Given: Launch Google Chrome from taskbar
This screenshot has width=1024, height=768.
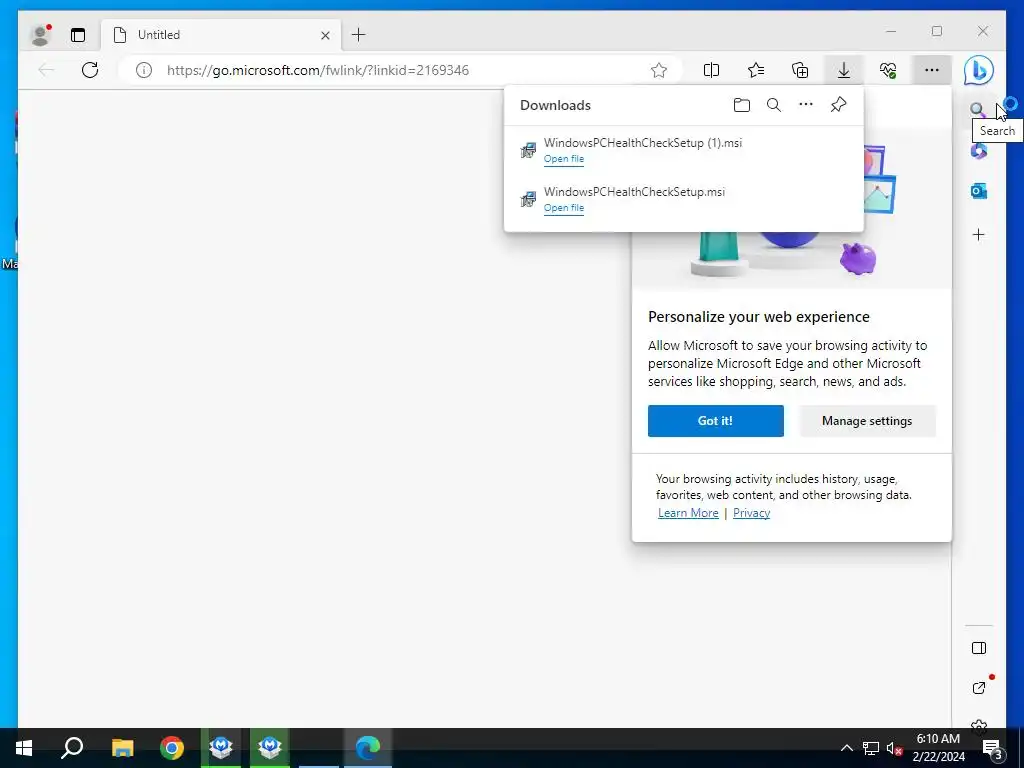Looking at the screenshot, I should (x=172, y=748).
